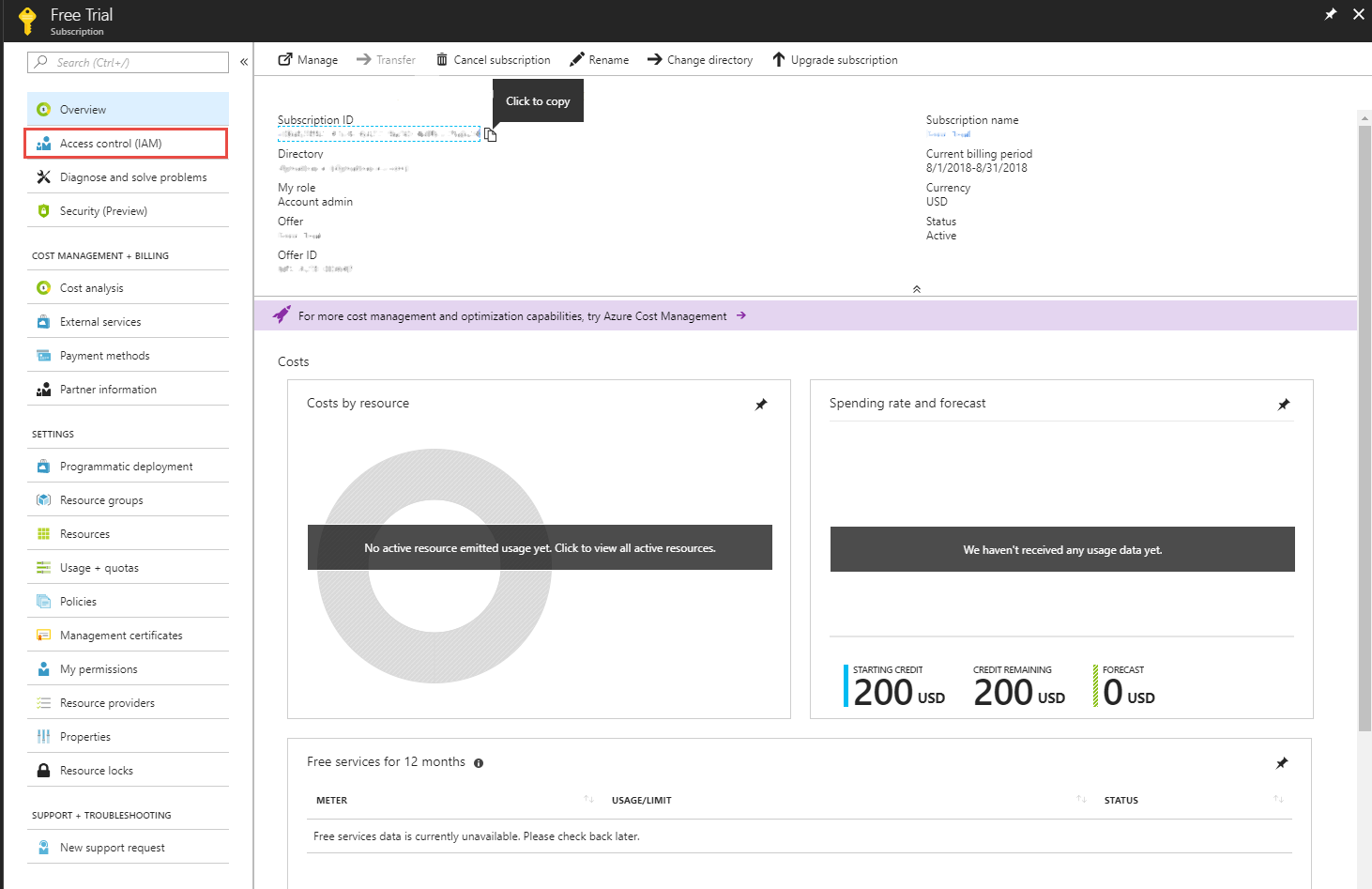This screenshot has width=1372, height=889.
Task: Open Cost analysis menu item
Action: (128, 288)
